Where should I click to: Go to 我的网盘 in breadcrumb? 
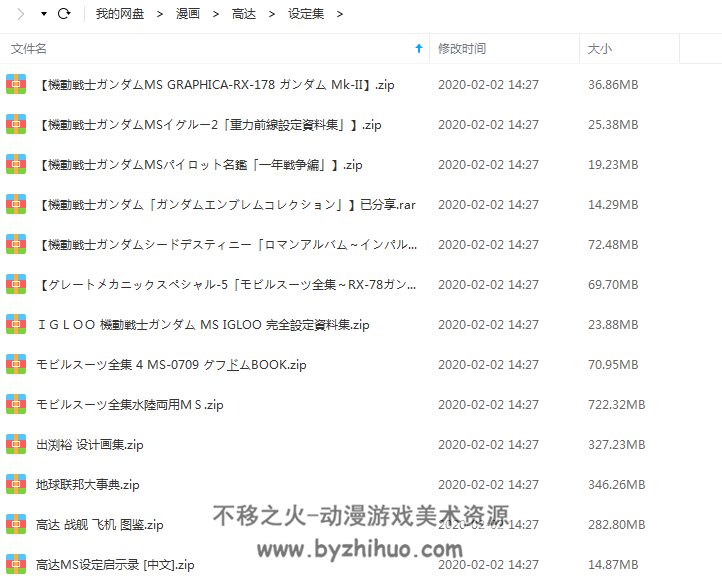120,14
